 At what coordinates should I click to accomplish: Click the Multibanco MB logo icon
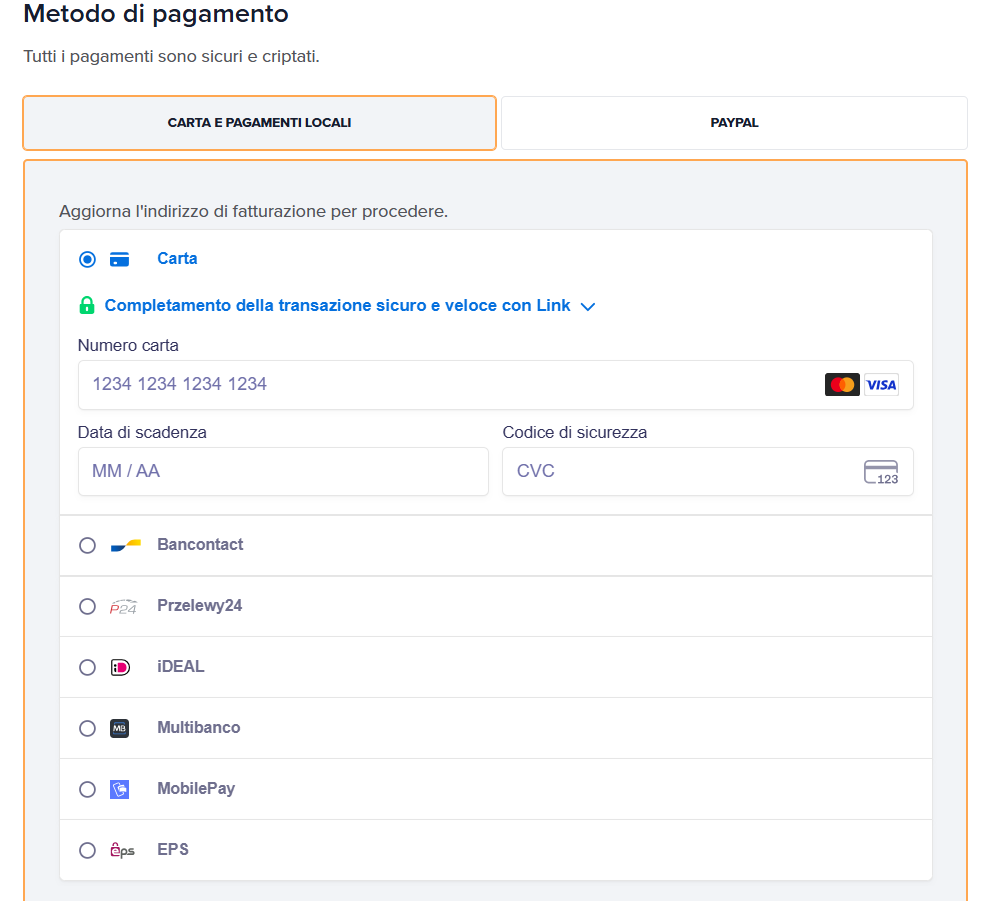click(120, 729)
